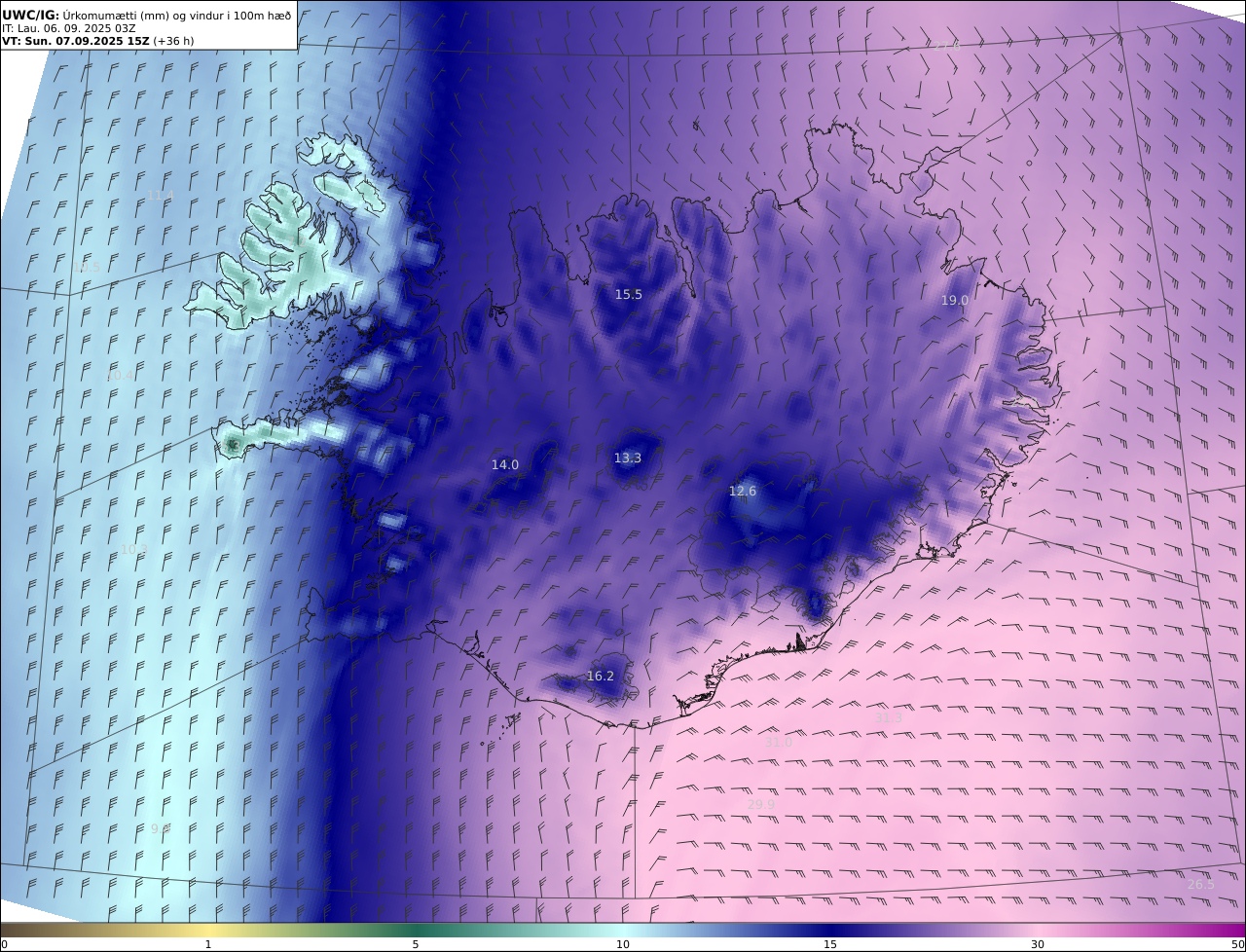The height and width of the screenshot is (952, 1246).
Task: Click the 12.6 value label on the map
Action: tap(742, 492)
